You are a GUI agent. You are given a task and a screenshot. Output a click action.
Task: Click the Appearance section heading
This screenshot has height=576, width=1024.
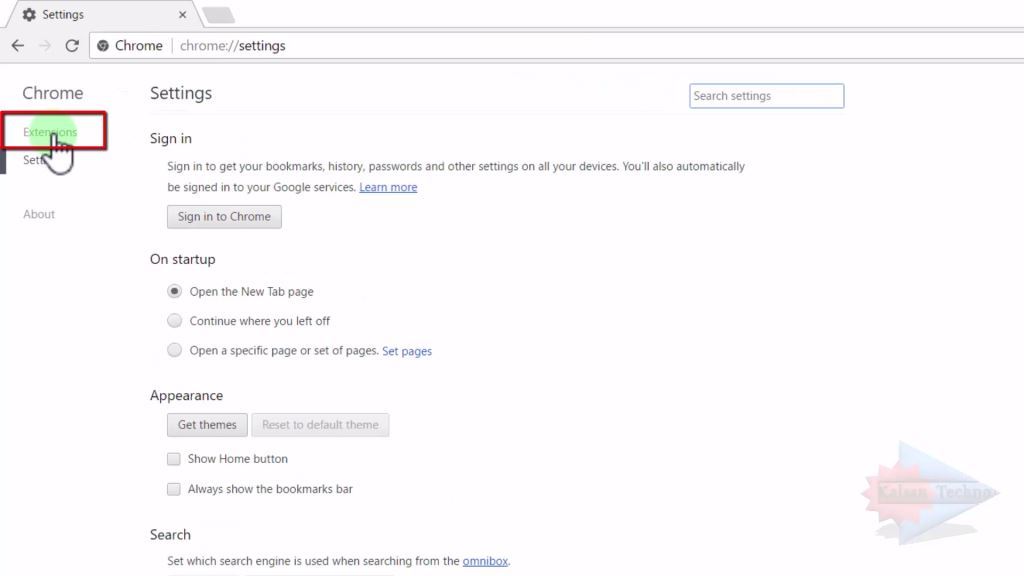186,396
